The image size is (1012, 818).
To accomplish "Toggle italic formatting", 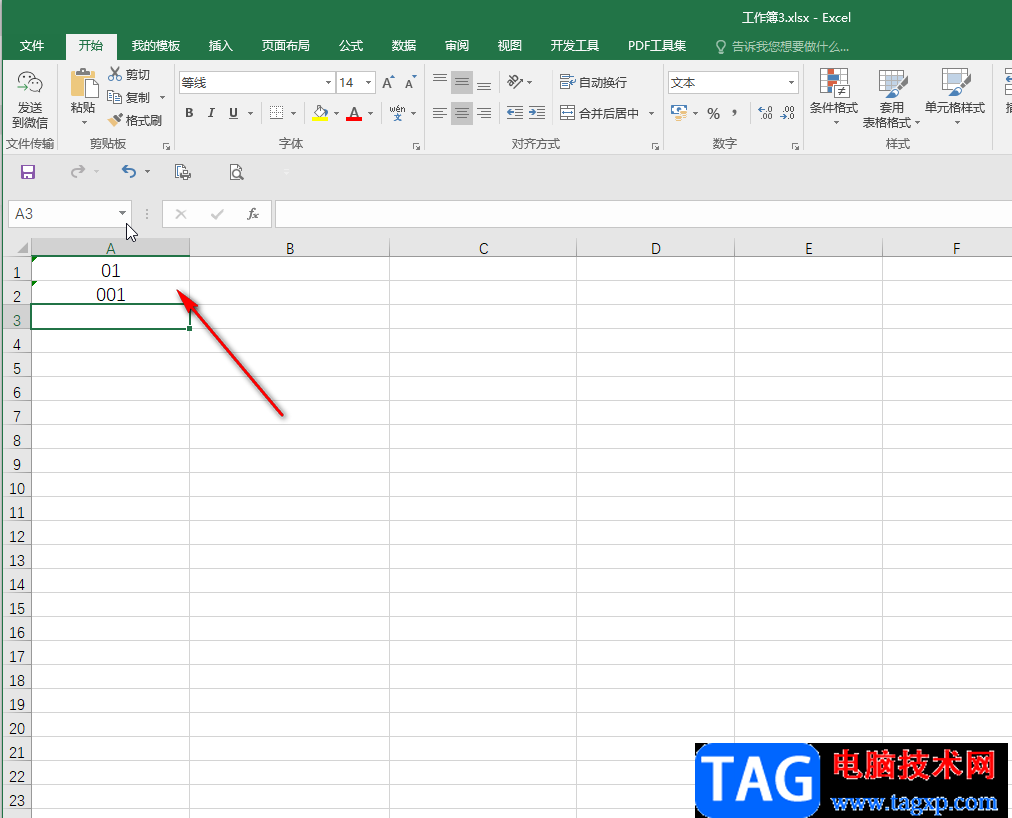I will [x=211, y=113].
